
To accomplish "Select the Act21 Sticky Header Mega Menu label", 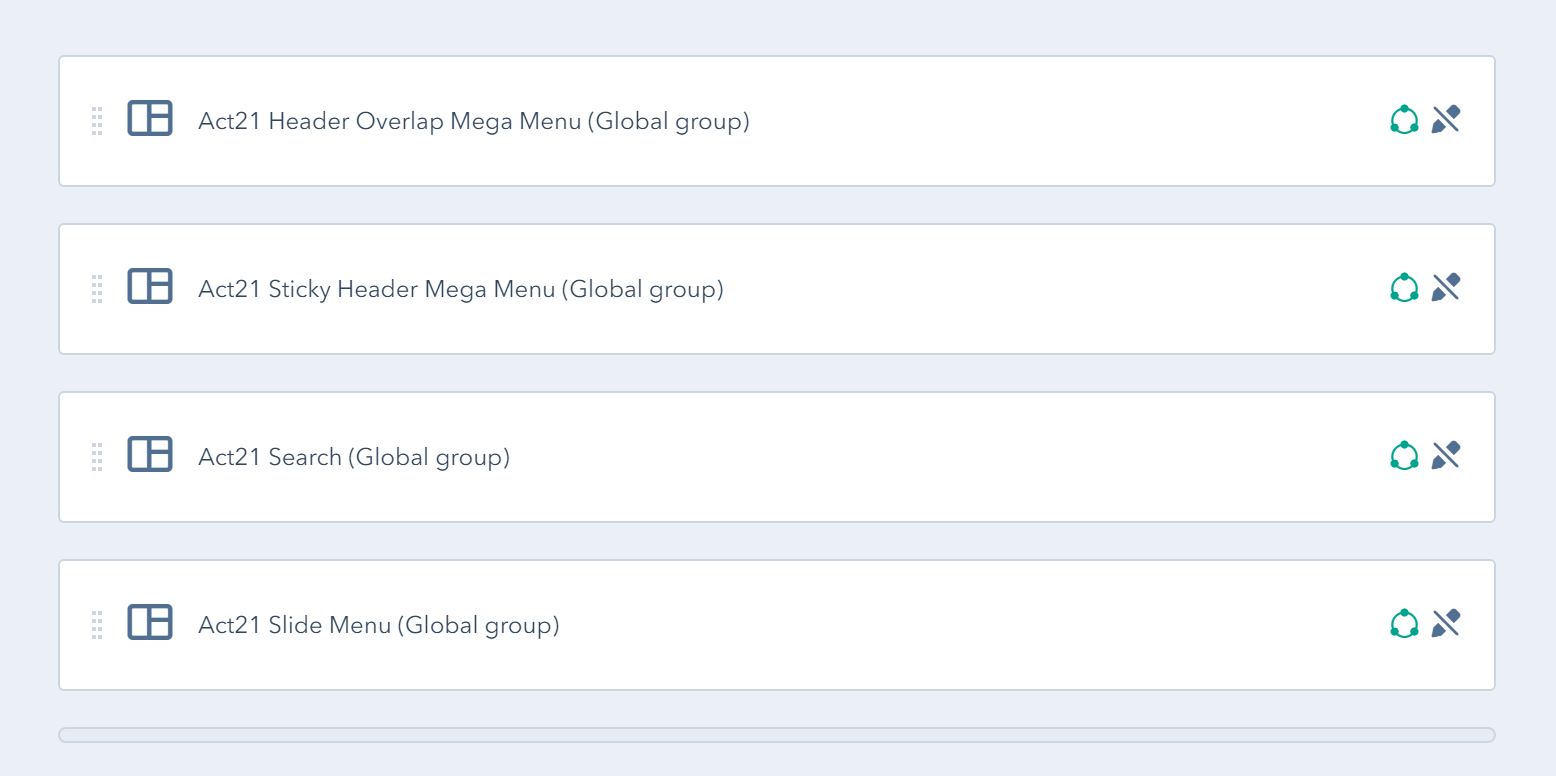I will point(460,289).
